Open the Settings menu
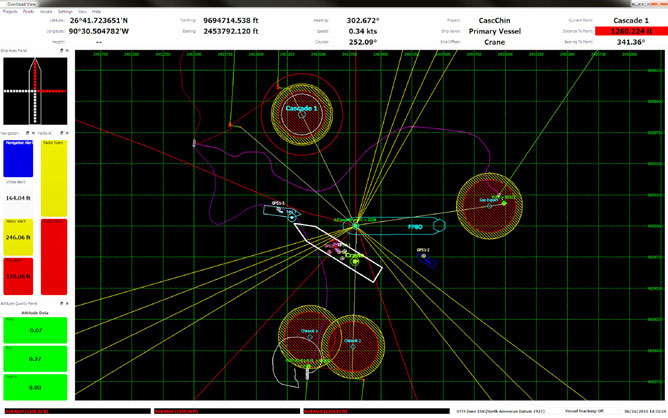668x418 pixels. coord(64,10)
